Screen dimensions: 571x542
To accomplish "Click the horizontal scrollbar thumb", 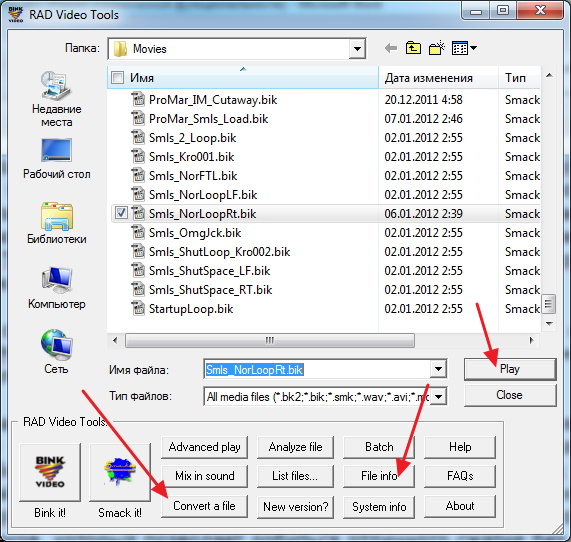I will click(x=270, y=341).
